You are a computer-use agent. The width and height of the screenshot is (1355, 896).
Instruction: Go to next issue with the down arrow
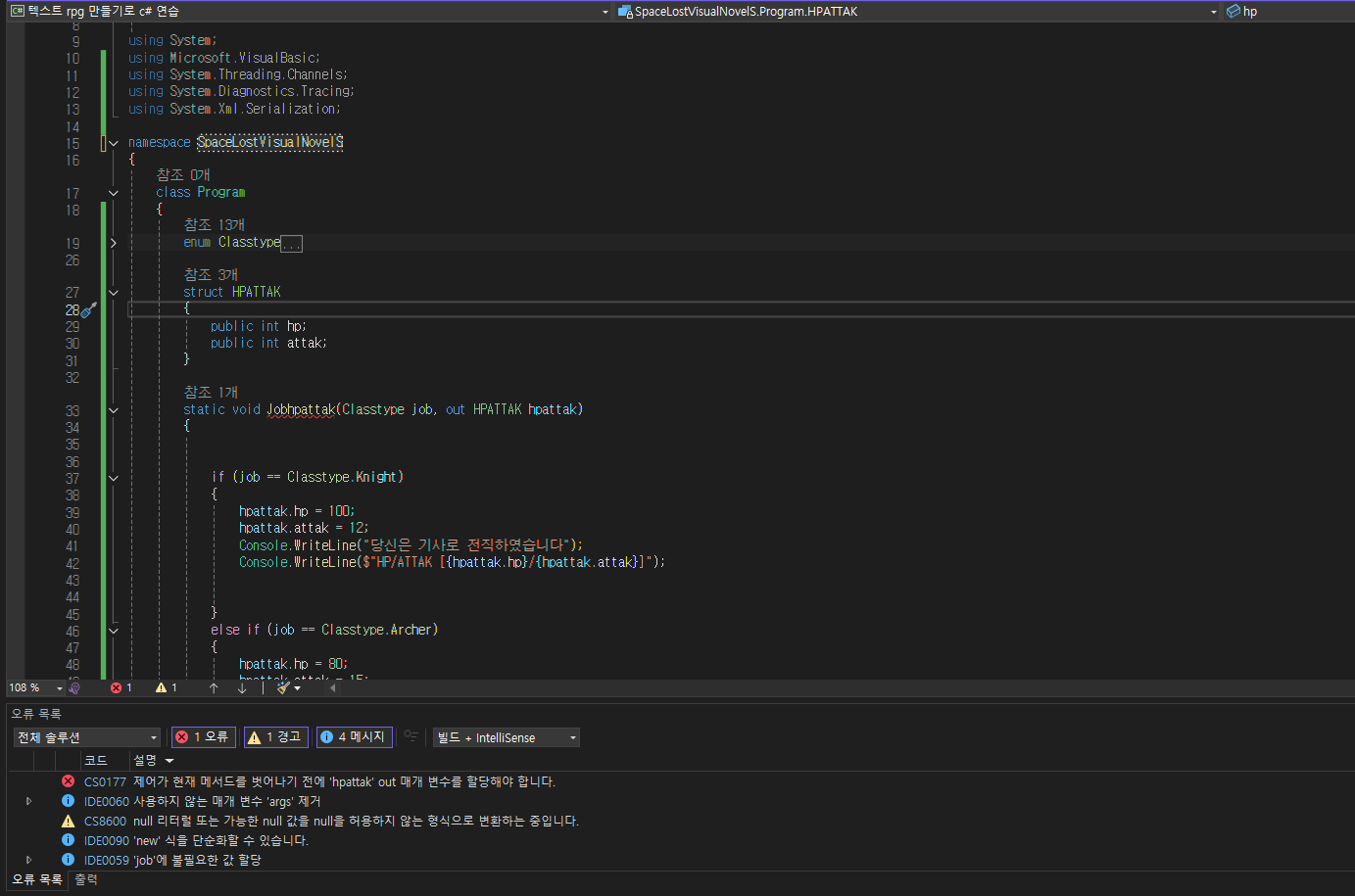click(x=242, y=687)
